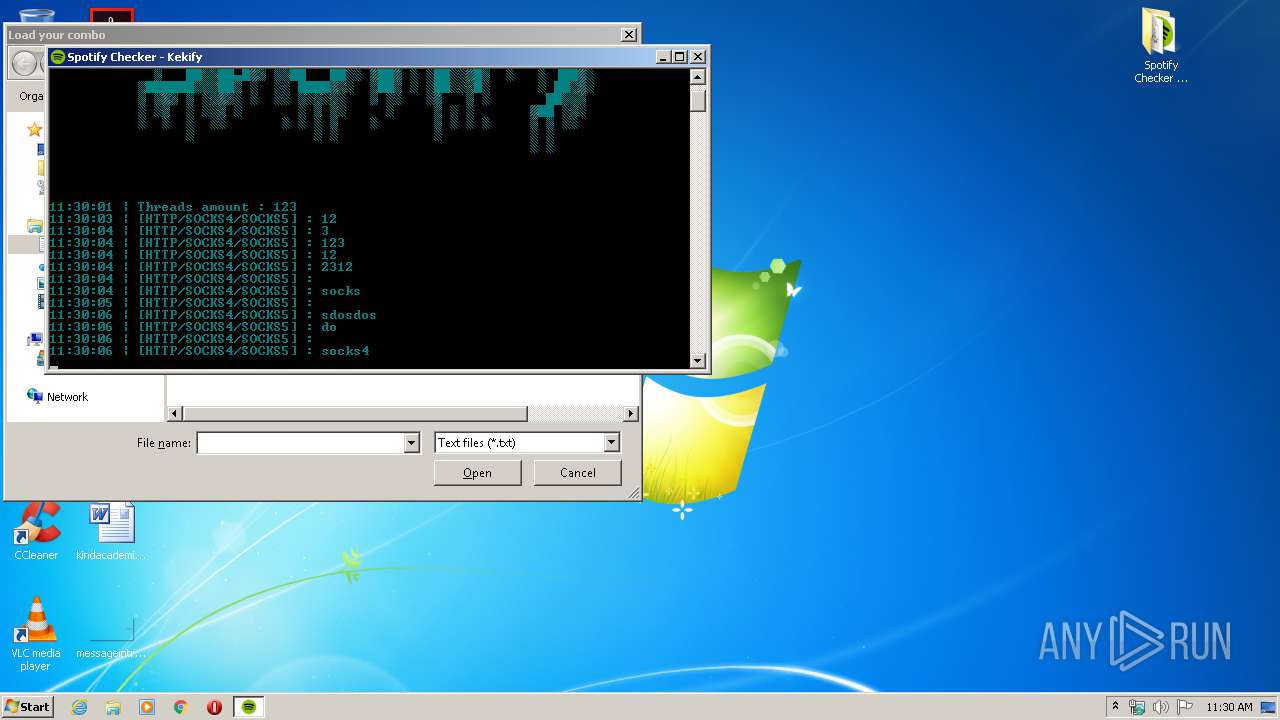This screenshot has width=1280, height=720.
Task: Maximize the Spotify Checker window
Action: pyautogui.click(x=680, y=57)
